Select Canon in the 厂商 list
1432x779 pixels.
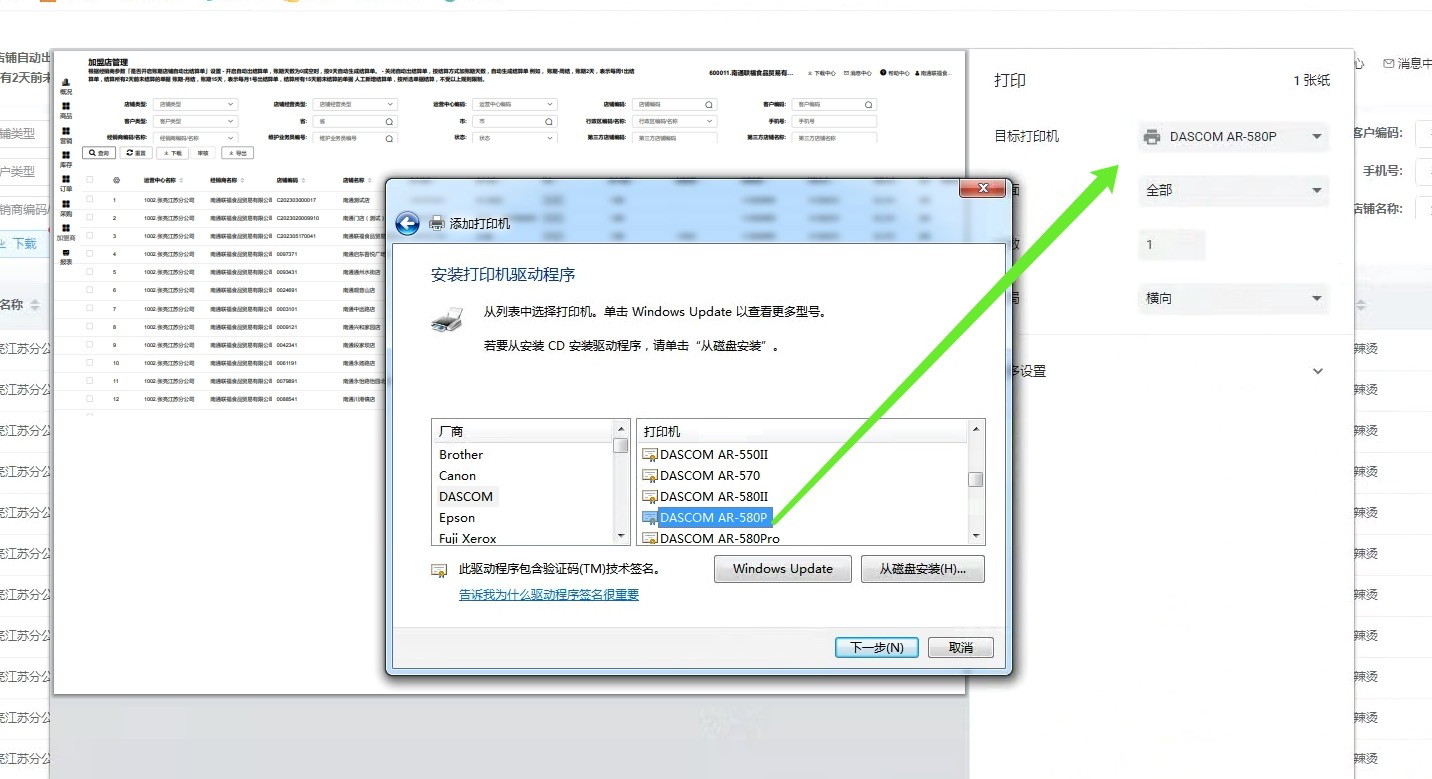point(457,476)
